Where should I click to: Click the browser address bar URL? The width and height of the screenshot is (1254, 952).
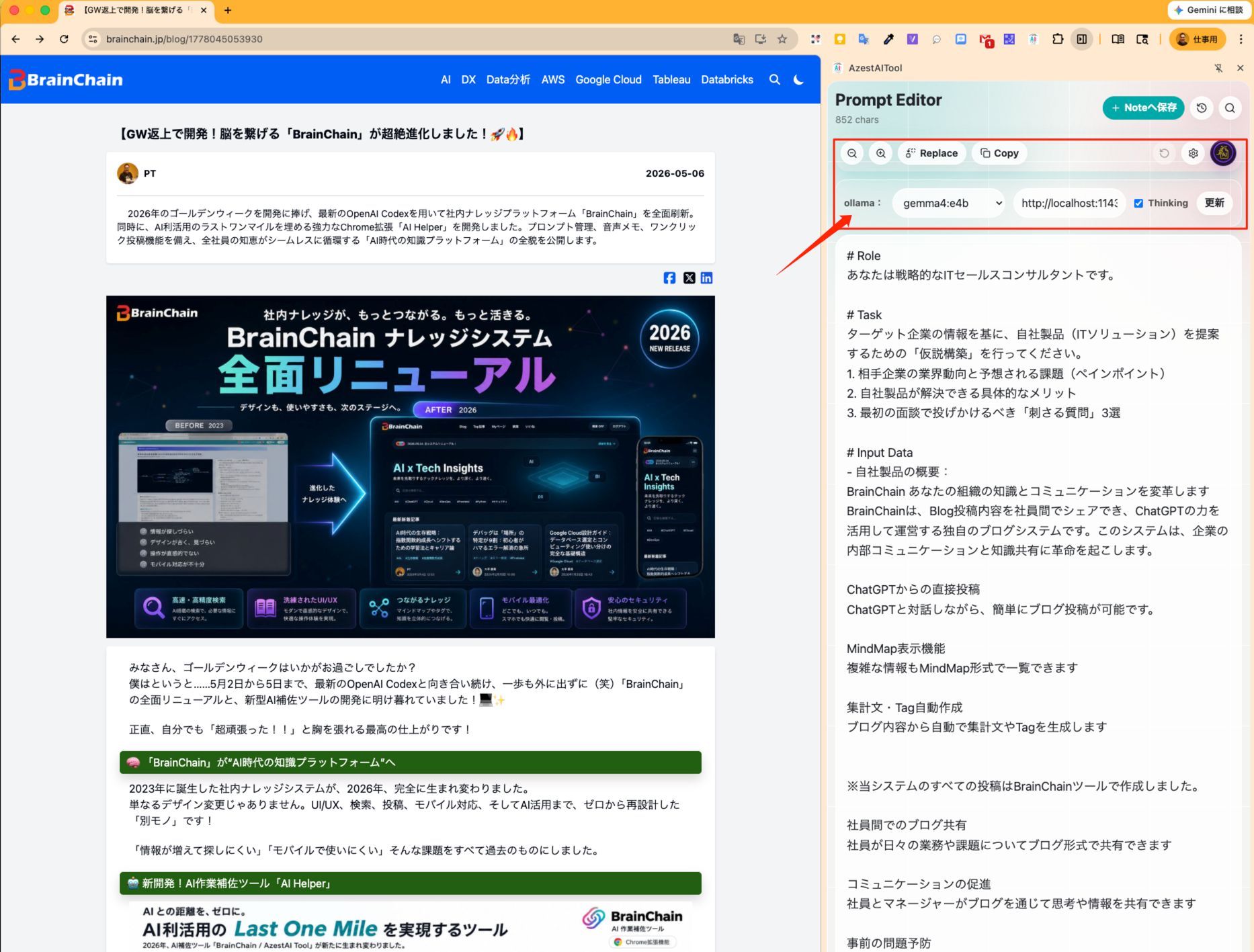[x=184, y=39]
